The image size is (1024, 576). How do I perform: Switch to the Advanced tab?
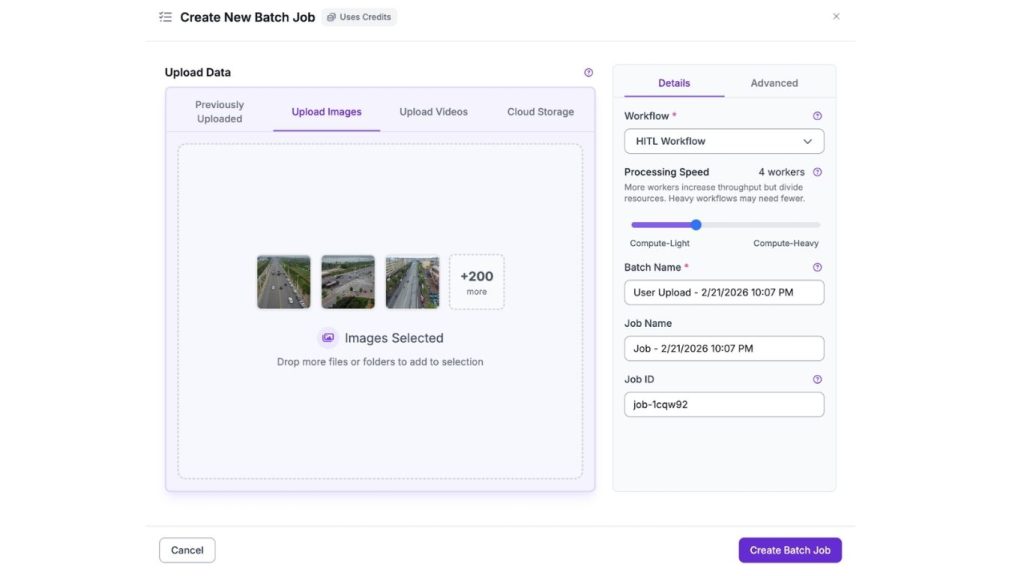pos(774,83)
